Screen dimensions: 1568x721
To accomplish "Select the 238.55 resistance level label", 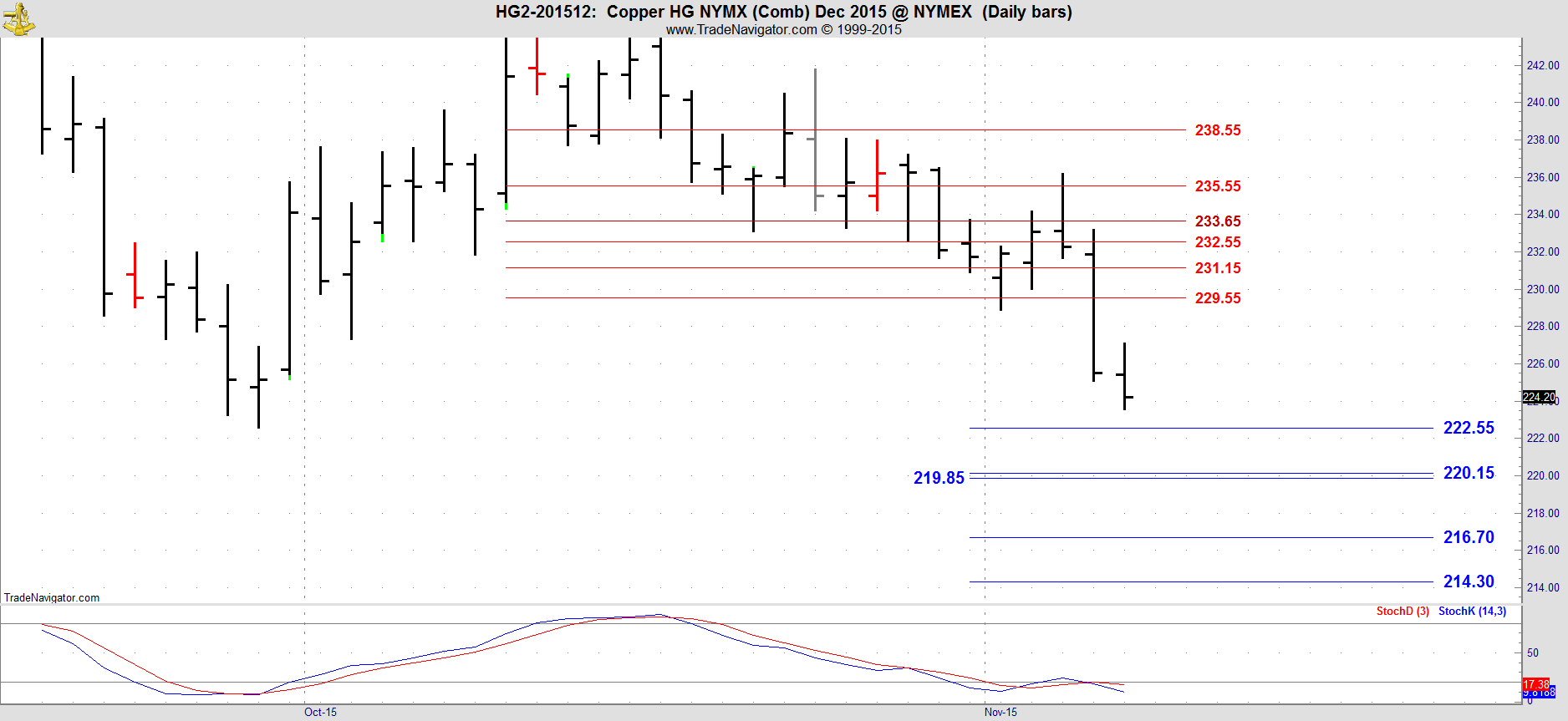I will click(x=1217, y=130).
